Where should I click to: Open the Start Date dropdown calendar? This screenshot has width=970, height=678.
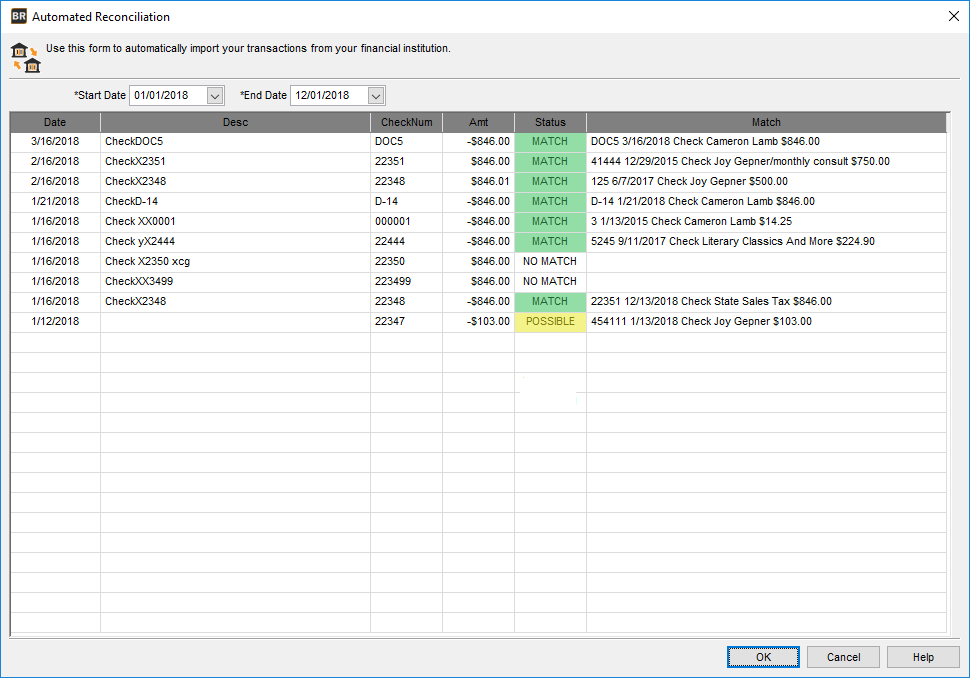pos(216,95)
